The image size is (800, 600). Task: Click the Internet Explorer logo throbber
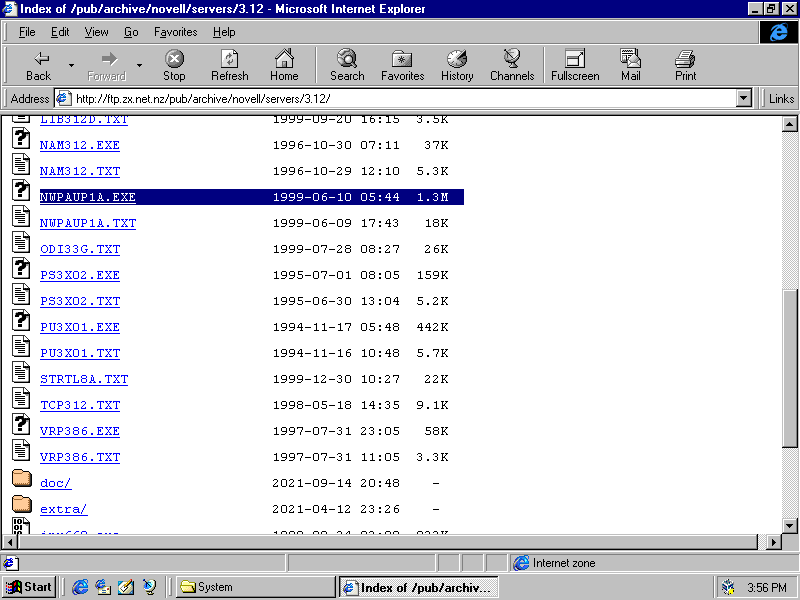pyautogui.click(x=779, y=32)
